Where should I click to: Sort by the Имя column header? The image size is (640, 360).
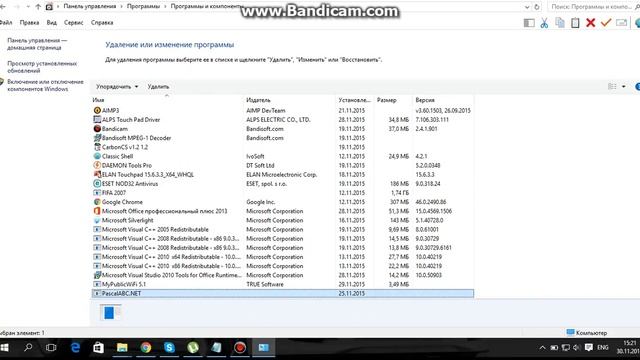coord(167,100)
